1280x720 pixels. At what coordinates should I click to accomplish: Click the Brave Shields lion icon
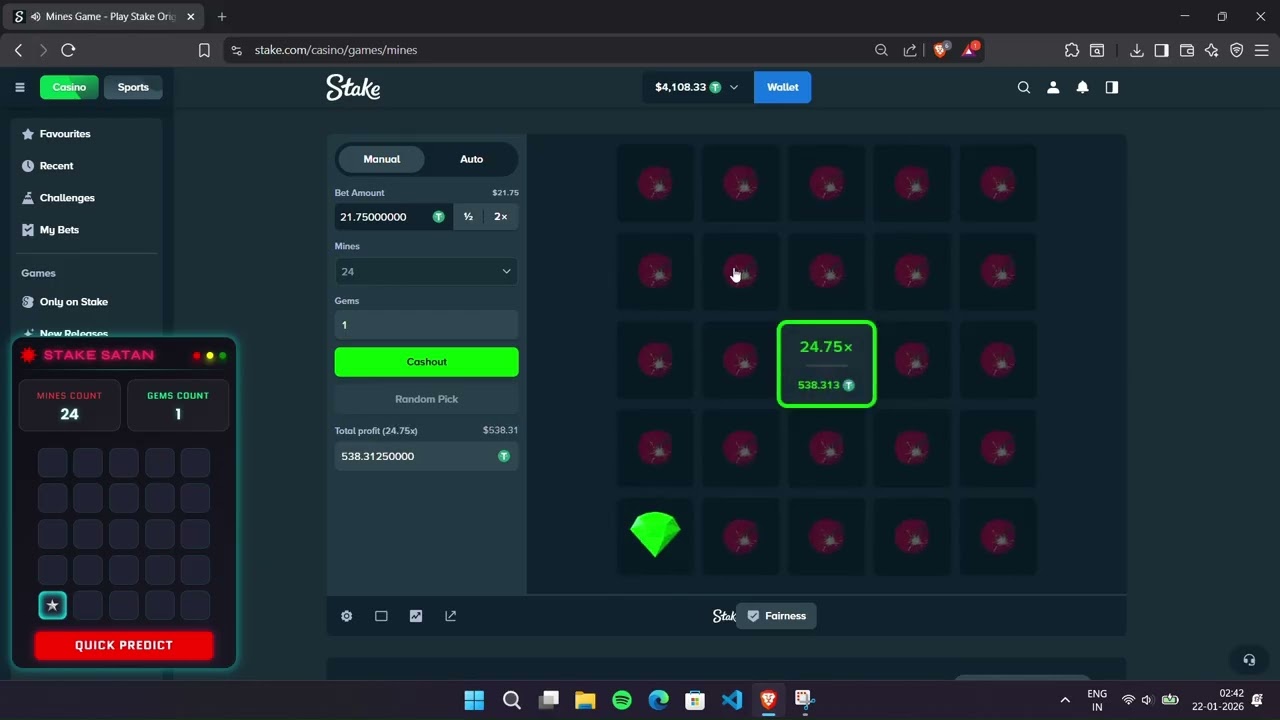(x=940, y=49)
